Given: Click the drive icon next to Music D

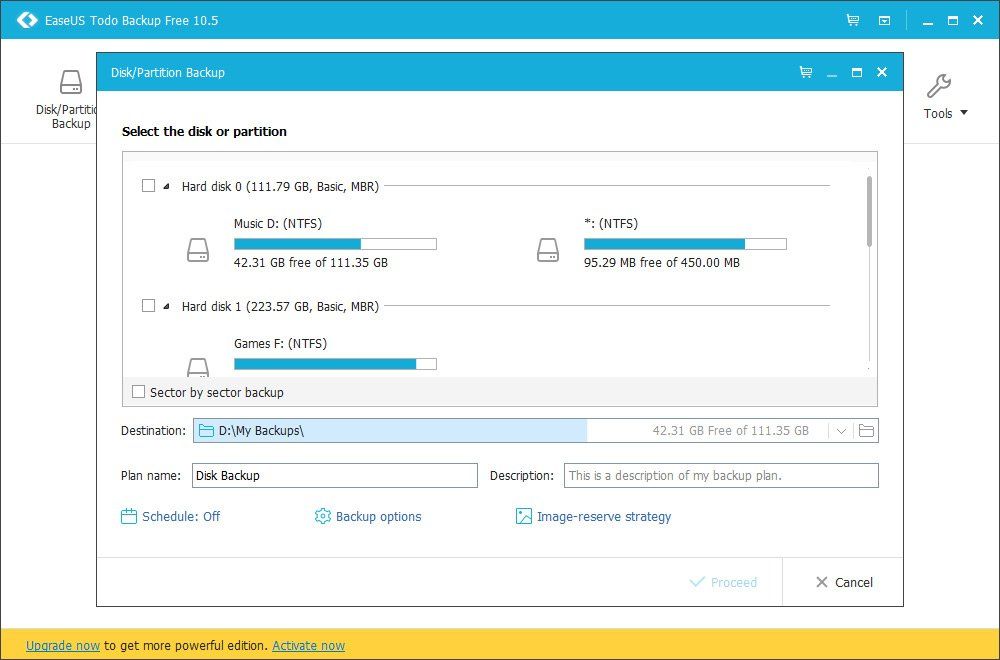Looking at the screenshot, I should point(197,249).
